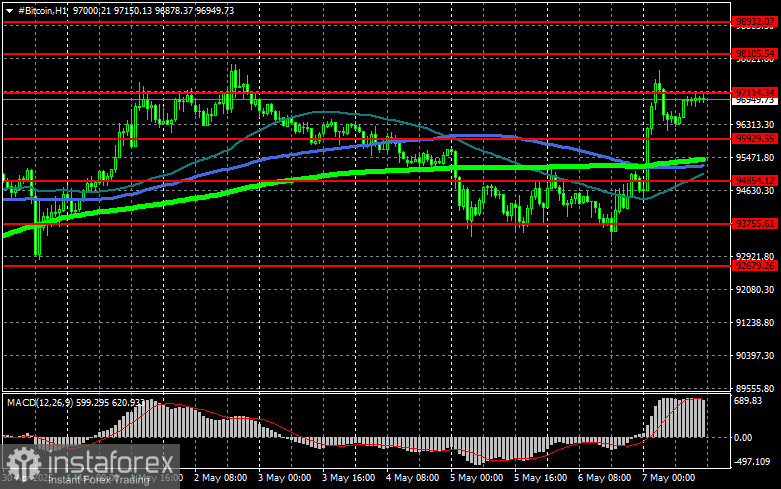Screen dimensions: 781x489
Task: Select the red horizontal line at 98105.54
Action: pyautogui.click(x=367, y=54)
